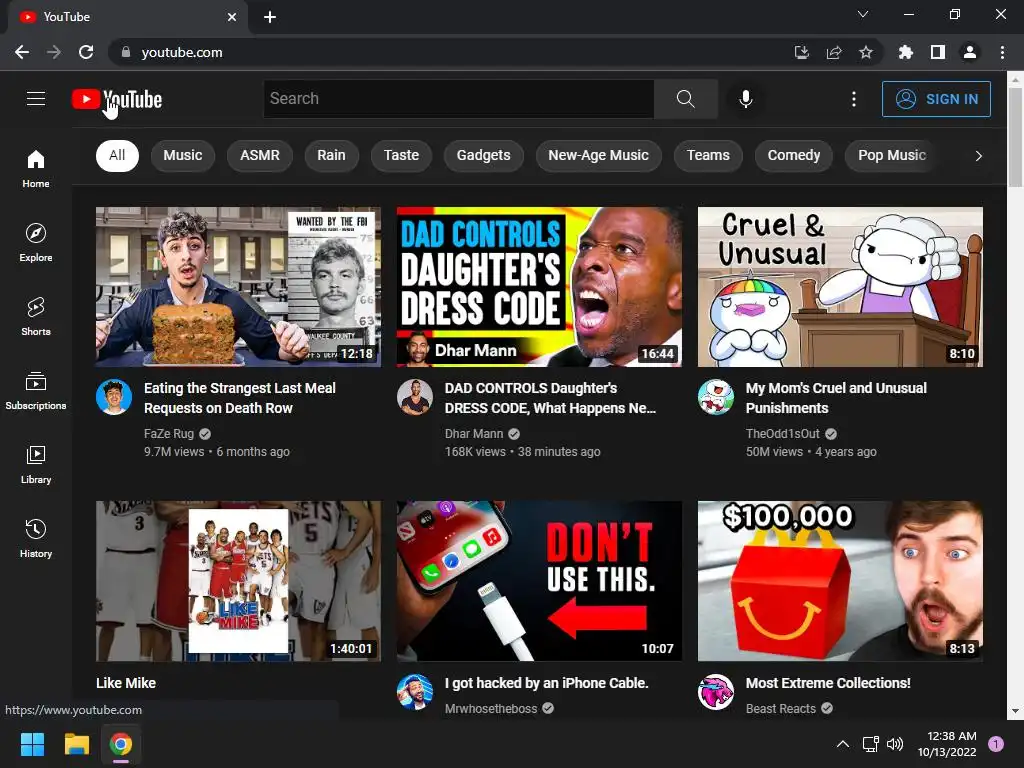1024x768 pixels.
Task: Play the Don't Use This thumbnail
Action: pos(539,581)
